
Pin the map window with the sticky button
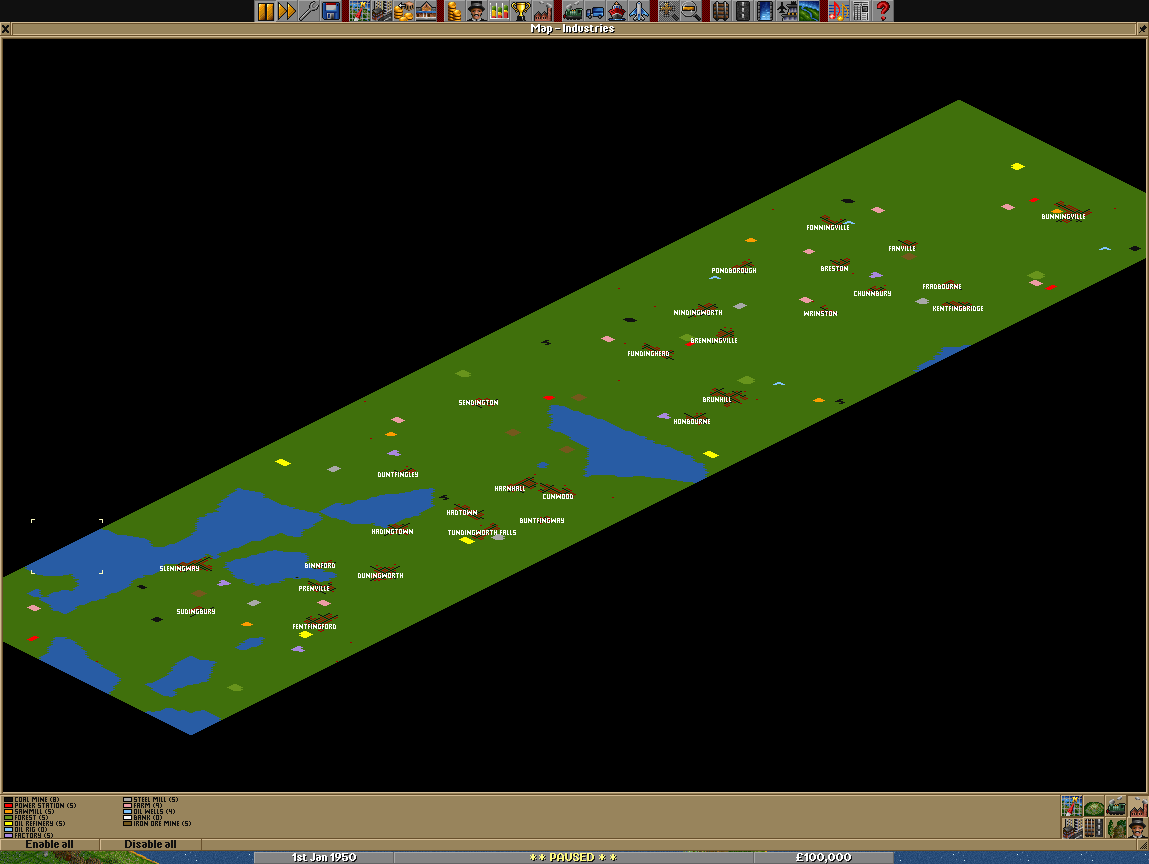point(1142,29)
